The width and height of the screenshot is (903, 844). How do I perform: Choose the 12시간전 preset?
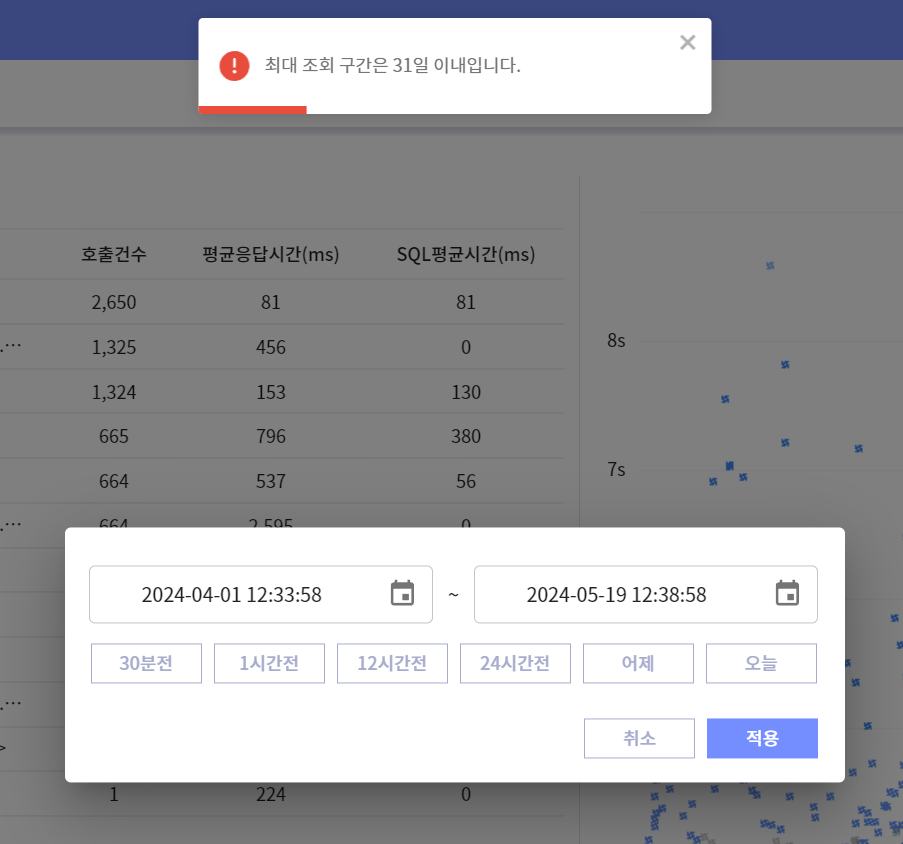click(x=392, y=663)
